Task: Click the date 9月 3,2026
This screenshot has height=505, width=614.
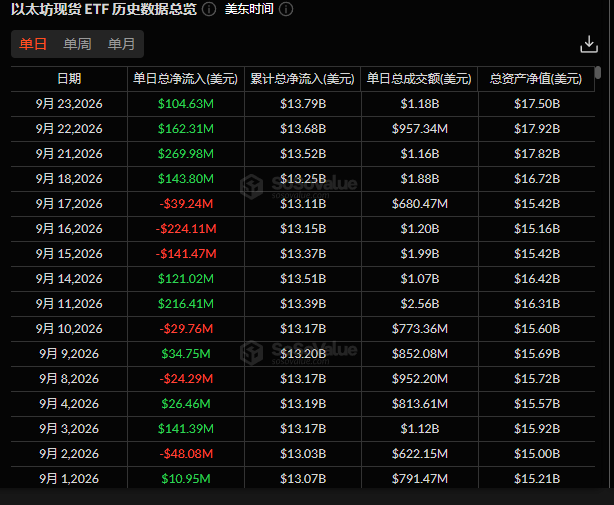Action: (x=69, y=429)
